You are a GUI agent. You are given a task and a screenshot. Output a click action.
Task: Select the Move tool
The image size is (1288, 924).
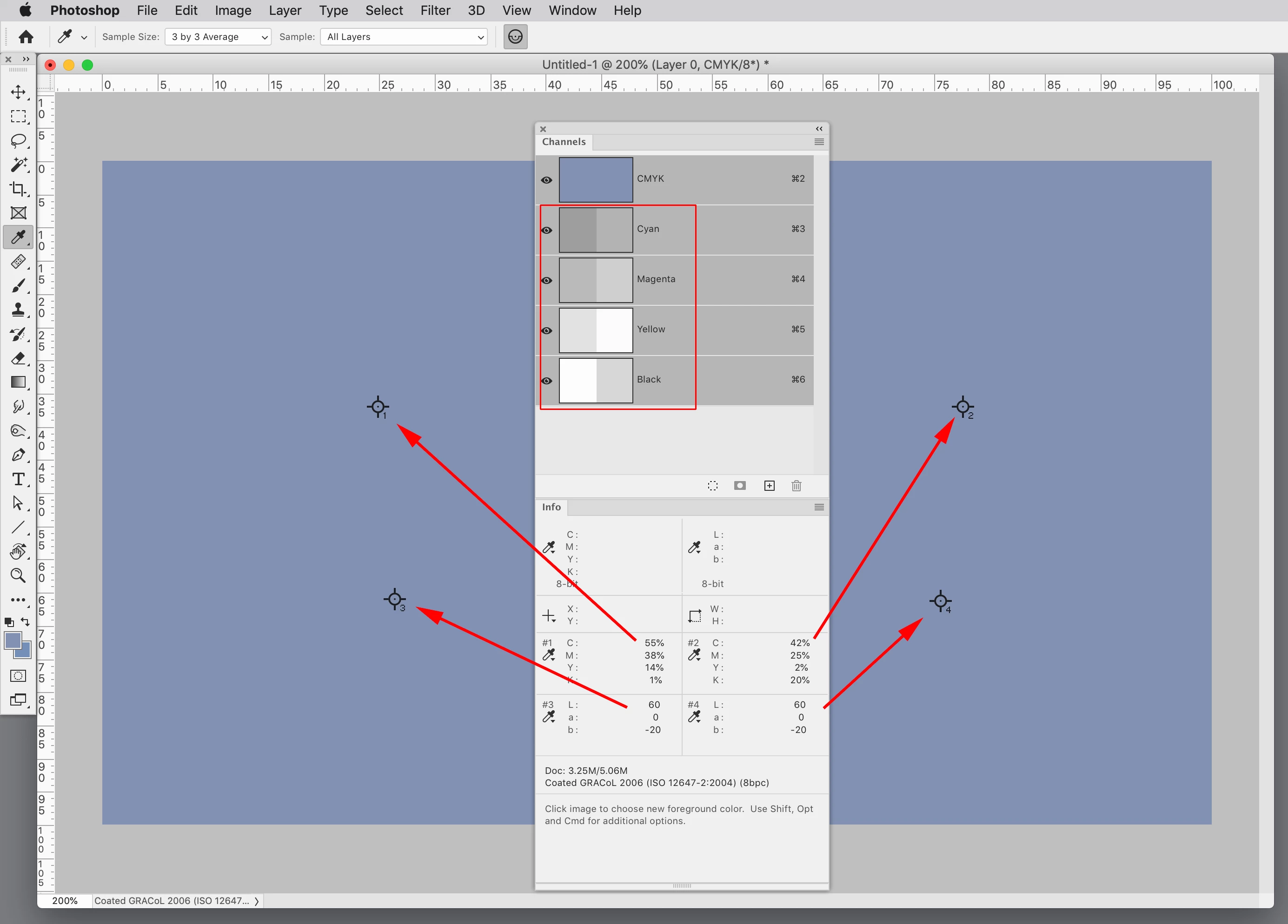[18, 92]
